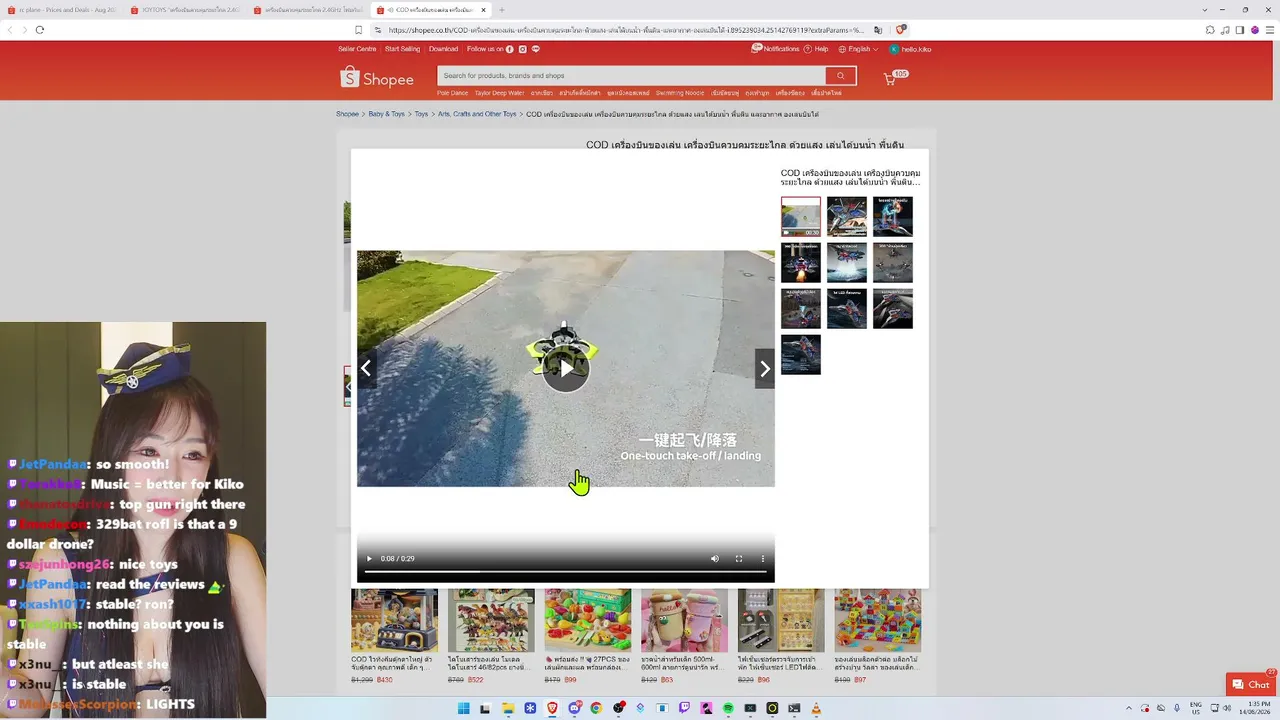Search the suggested term Pole Dance
Screen dimensions: 1280x720
click(452, 93)
